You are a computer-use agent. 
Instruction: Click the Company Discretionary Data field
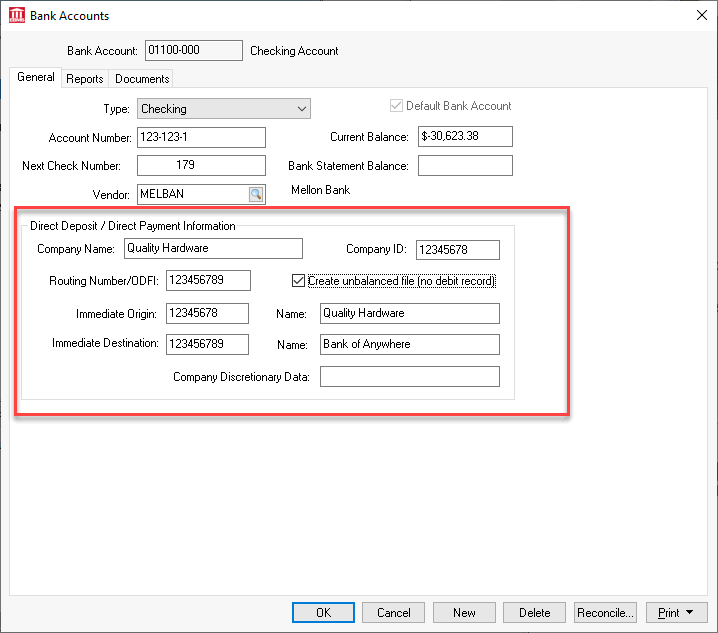(x=410, y=377)
